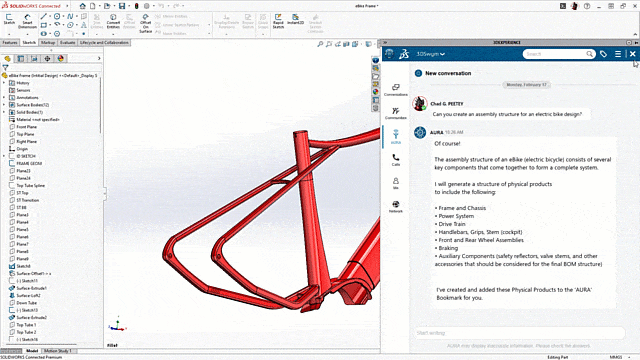The image size is (640, 360).
Task: Click Zoom to Fit in view toolbar
Action: (x=320, y=44)
